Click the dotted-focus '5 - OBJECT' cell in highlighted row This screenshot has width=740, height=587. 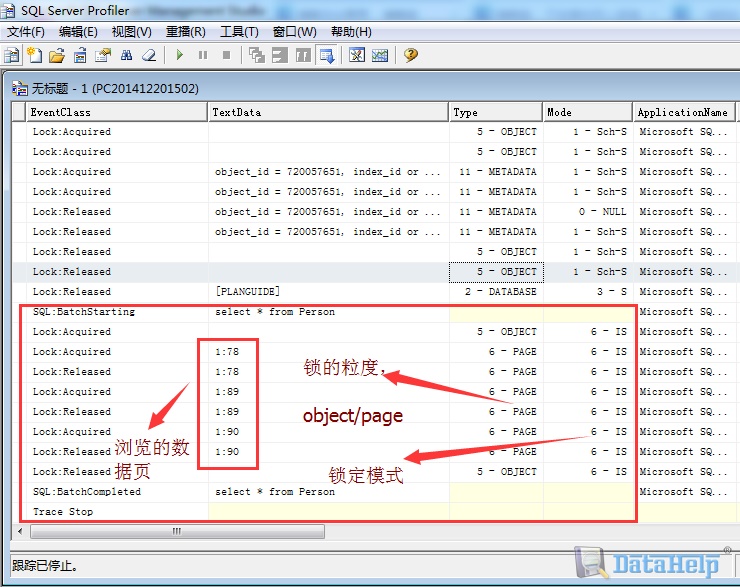point(496,272)
